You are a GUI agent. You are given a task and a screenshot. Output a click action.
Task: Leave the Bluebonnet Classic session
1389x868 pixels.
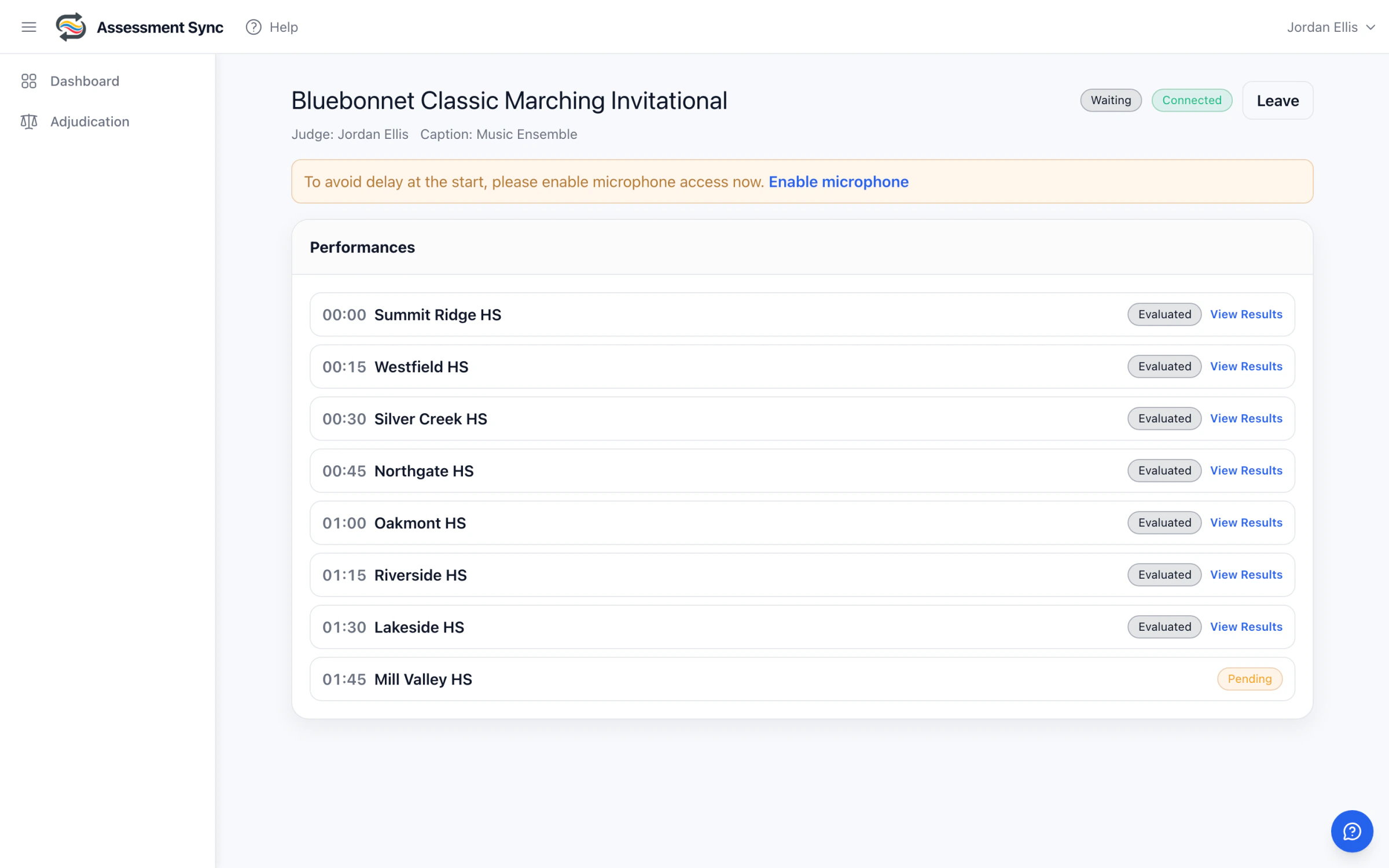(1278, 101)
